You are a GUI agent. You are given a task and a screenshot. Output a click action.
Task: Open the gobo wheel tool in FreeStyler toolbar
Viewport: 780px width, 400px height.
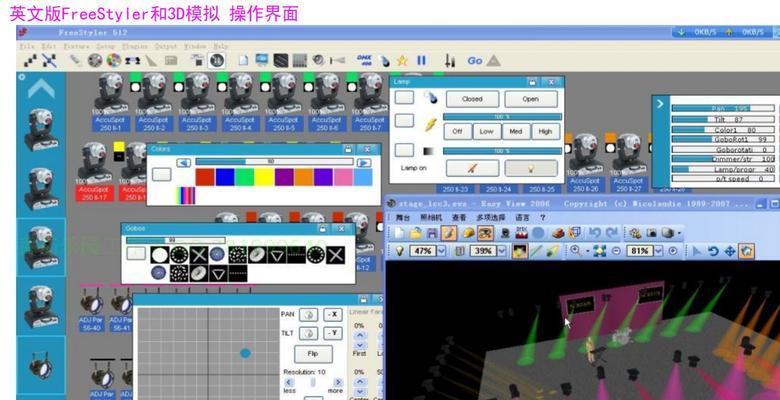[x=95, y=61]
